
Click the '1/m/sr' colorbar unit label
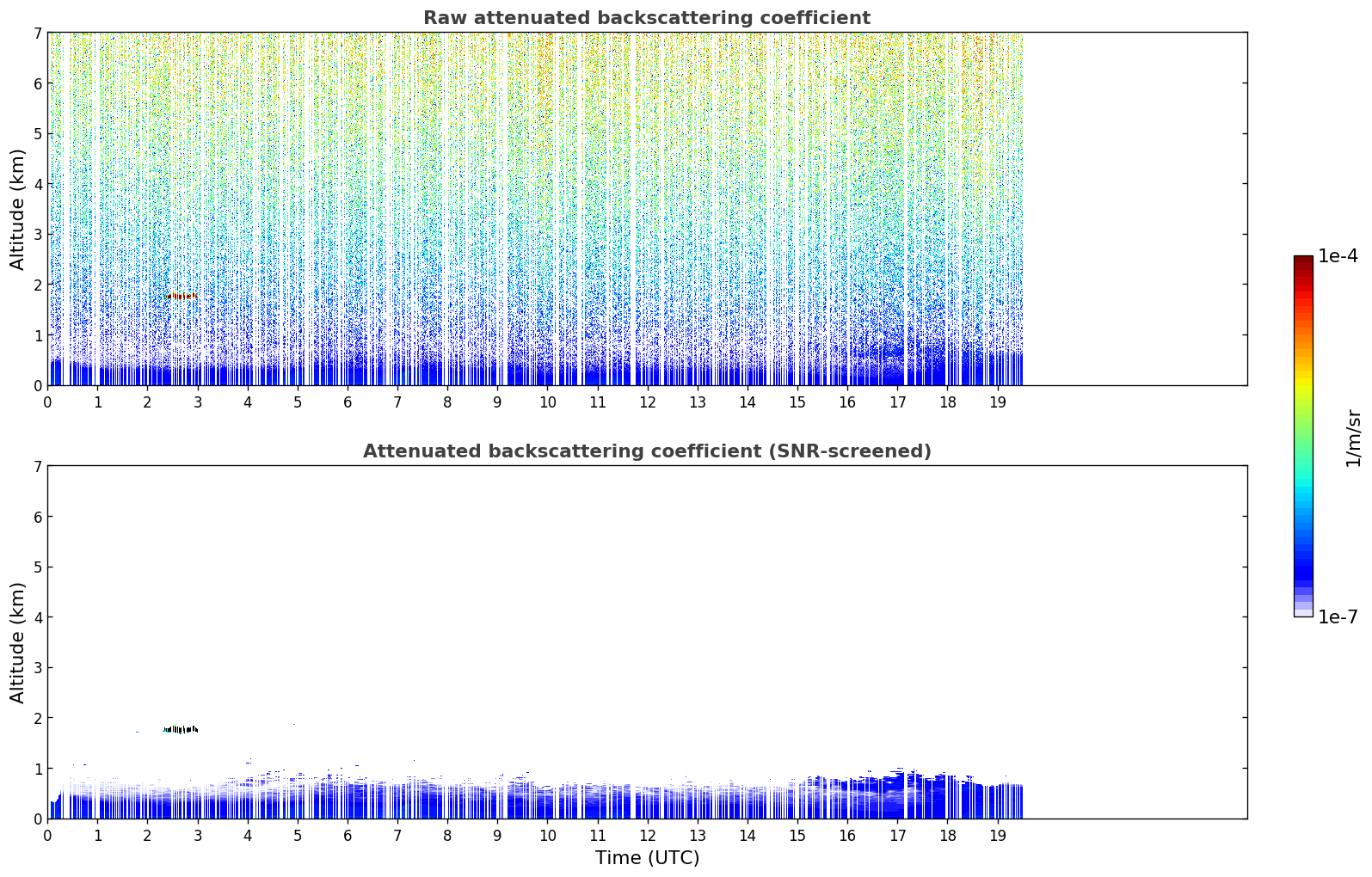[x=1353, y=438]
